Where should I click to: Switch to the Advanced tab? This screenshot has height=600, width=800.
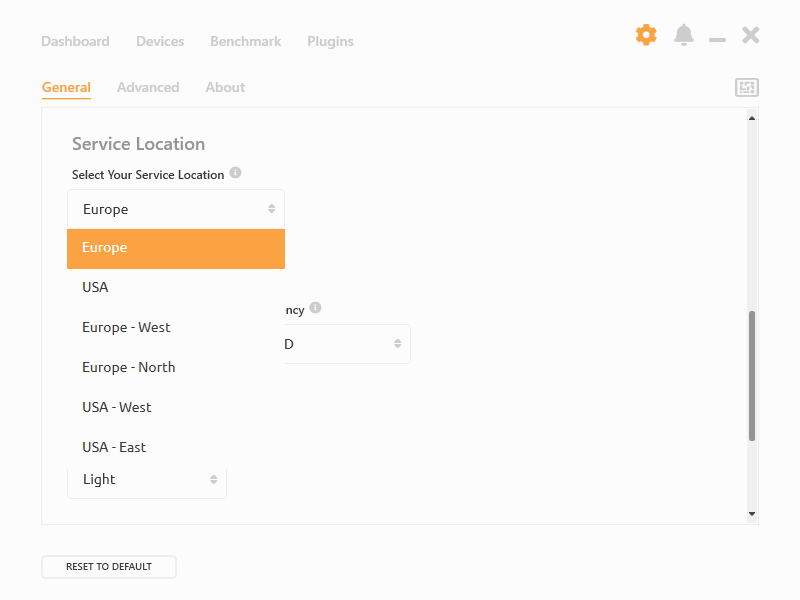(148, 87)
